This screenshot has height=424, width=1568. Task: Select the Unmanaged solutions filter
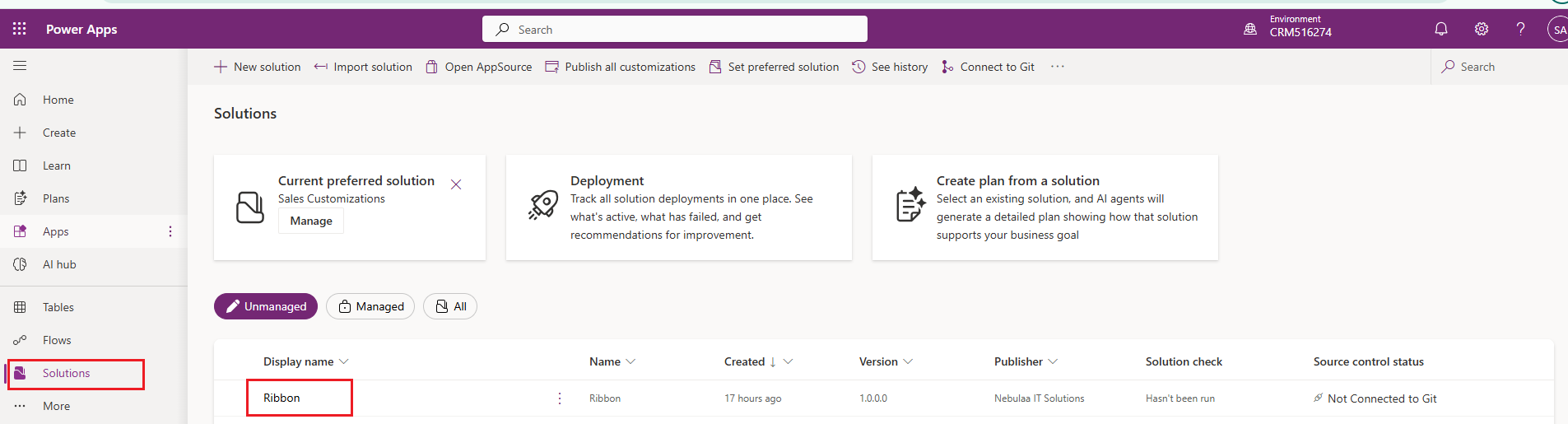265,306
